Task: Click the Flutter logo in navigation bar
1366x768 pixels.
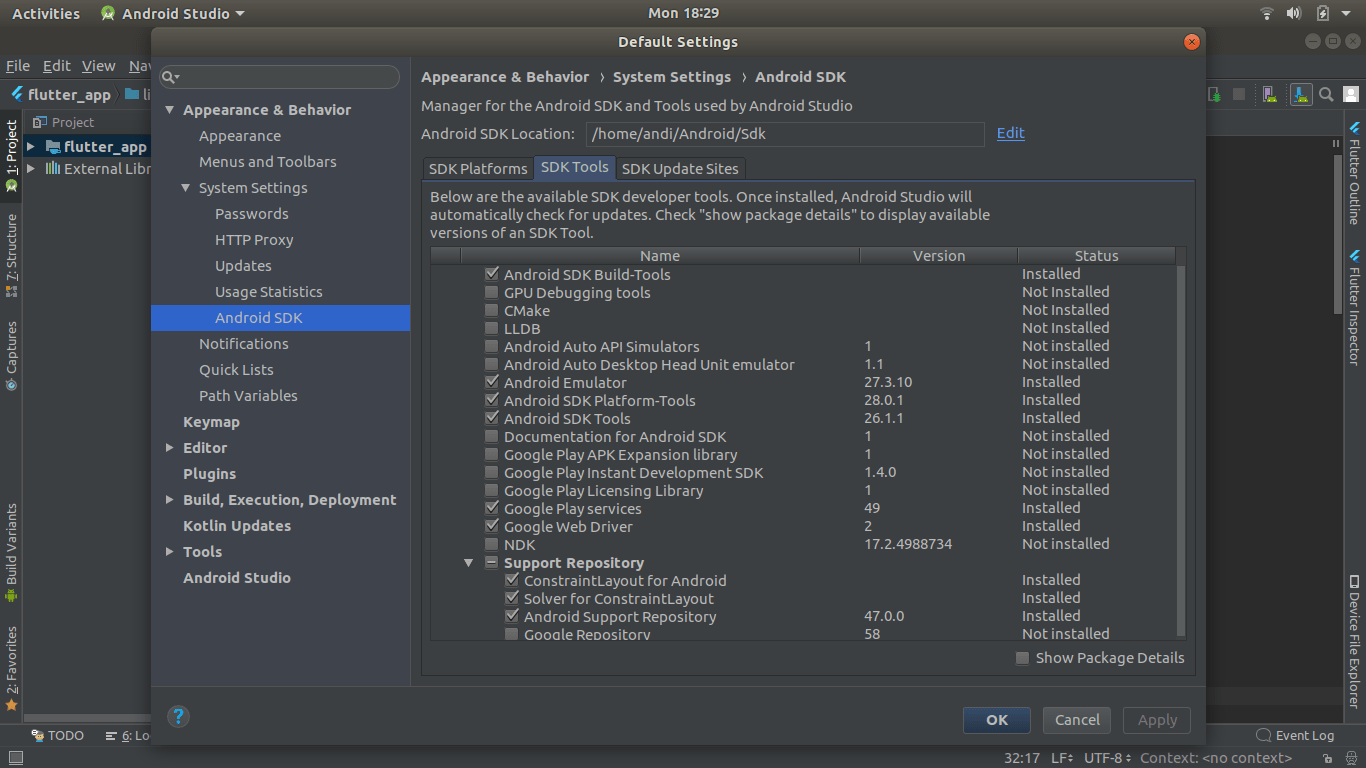Action: tap(17, 94)
